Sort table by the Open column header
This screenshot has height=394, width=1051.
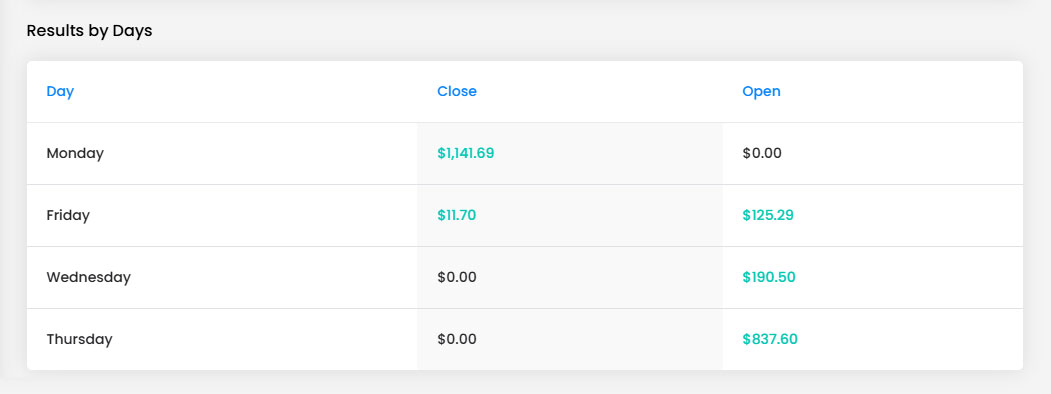click(x=761, y=91)
